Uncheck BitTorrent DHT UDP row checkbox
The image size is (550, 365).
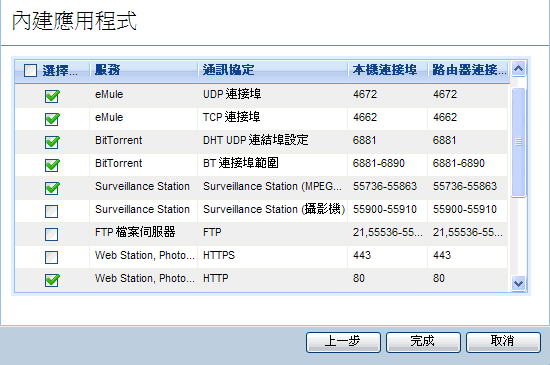[52, 142]
